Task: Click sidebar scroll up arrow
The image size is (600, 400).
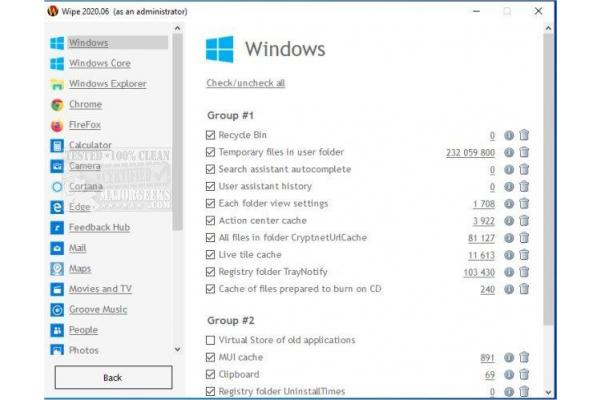Action: click(x=177, y=28)
